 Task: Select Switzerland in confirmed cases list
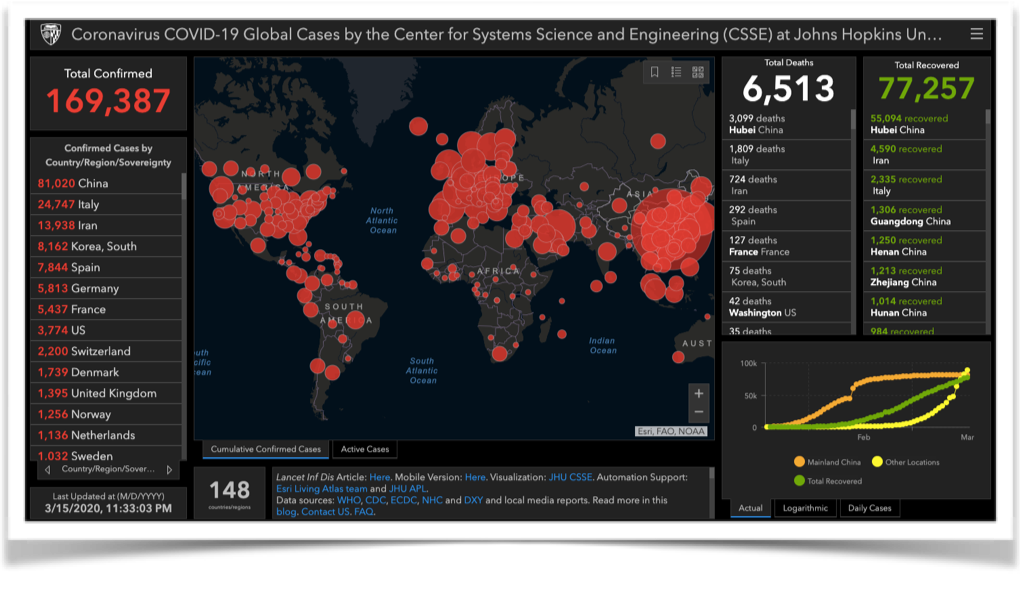coord(106,351)
